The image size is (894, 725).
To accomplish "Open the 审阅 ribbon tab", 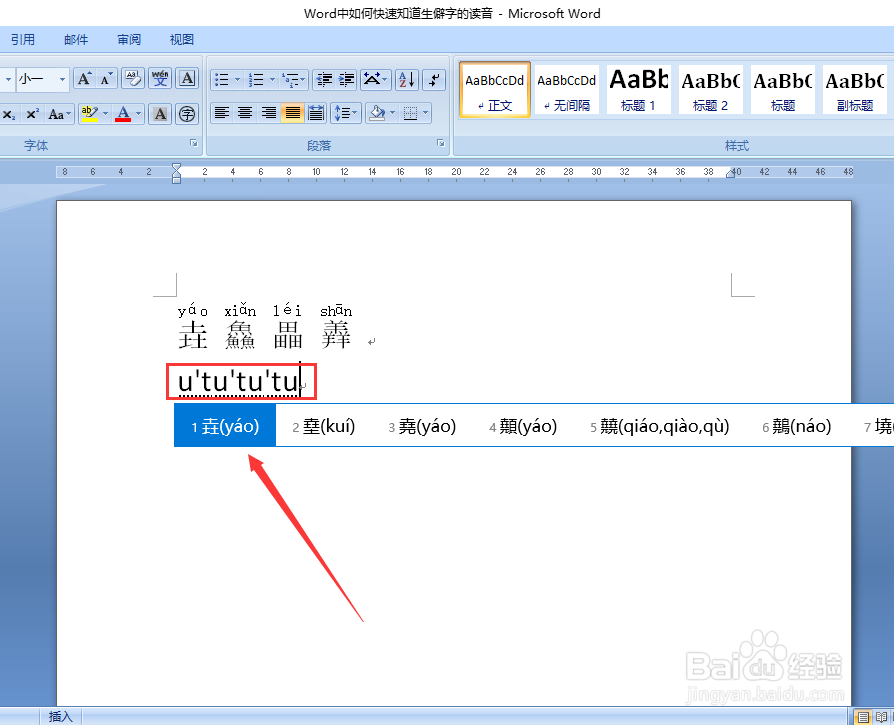I will [129, 40].
